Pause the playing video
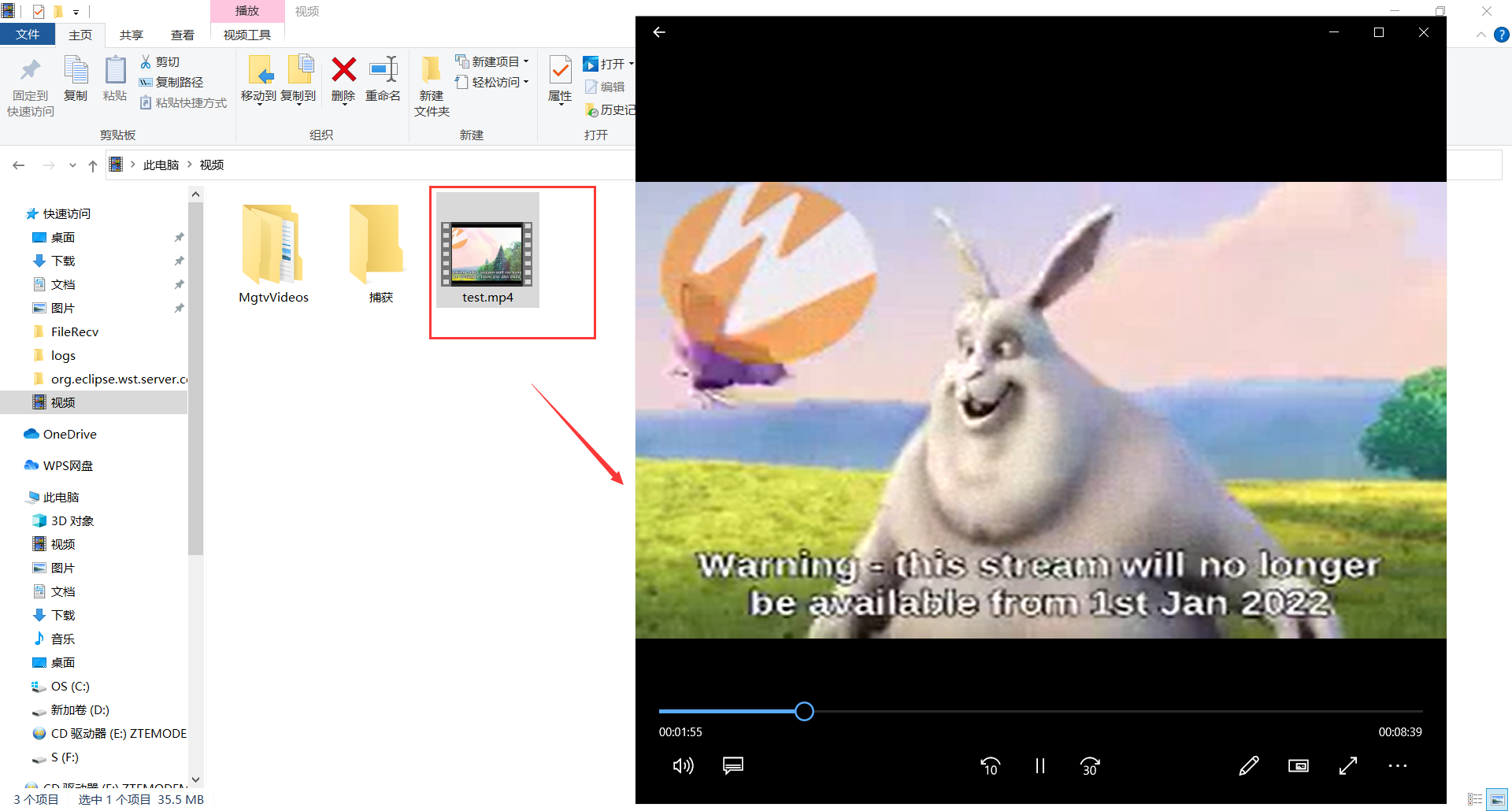 coord(1040,765)
